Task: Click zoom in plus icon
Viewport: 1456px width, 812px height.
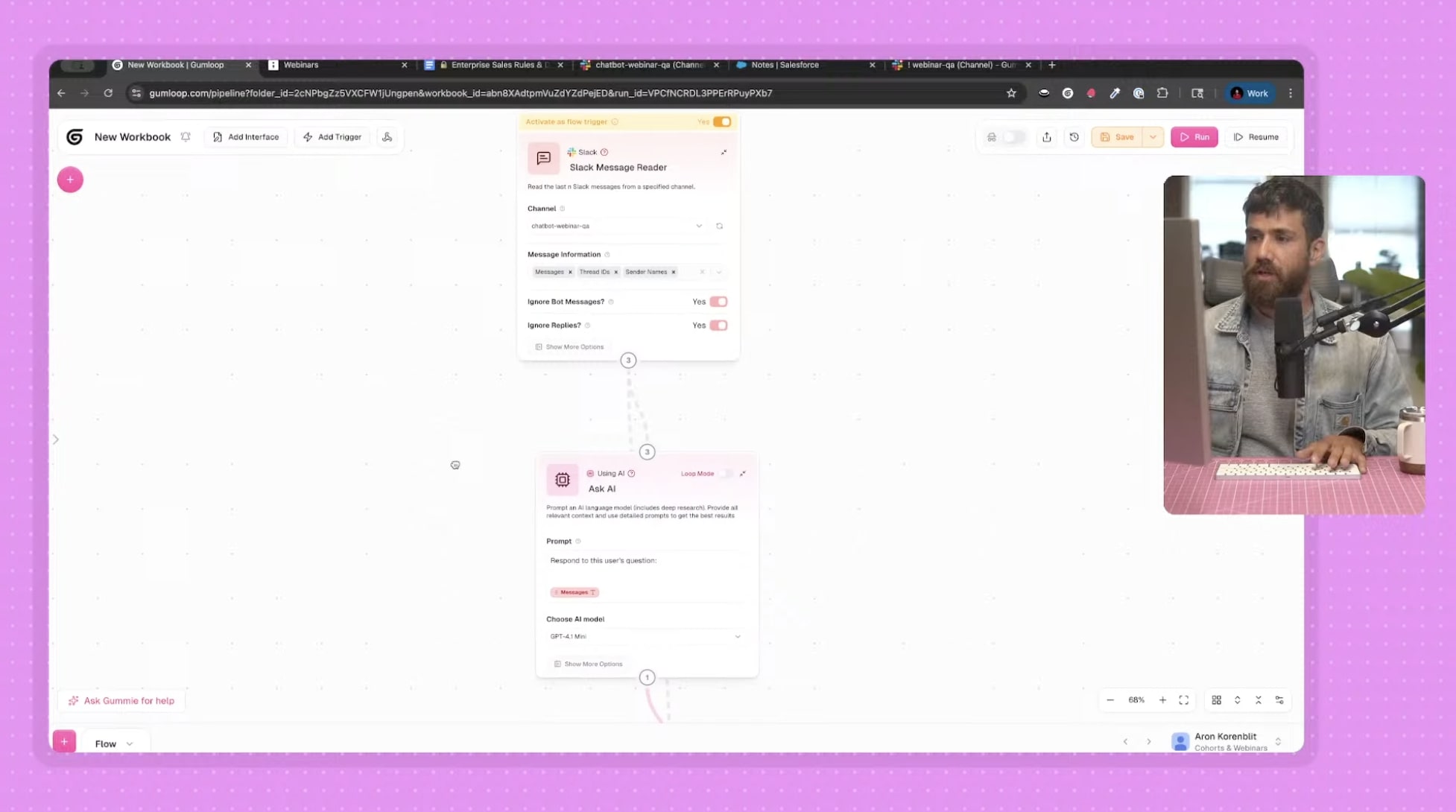Action: tap(1162, 700)
